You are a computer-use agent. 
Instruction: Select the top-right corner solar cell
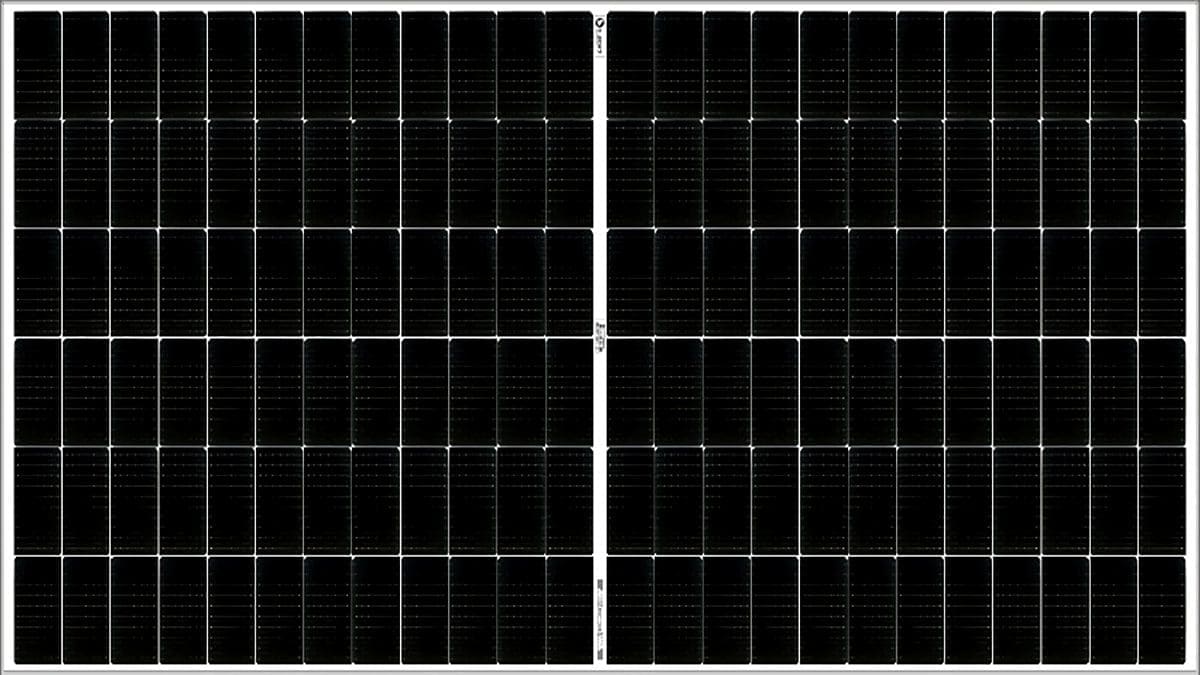pyautogui.click(x=1162, y=64)
